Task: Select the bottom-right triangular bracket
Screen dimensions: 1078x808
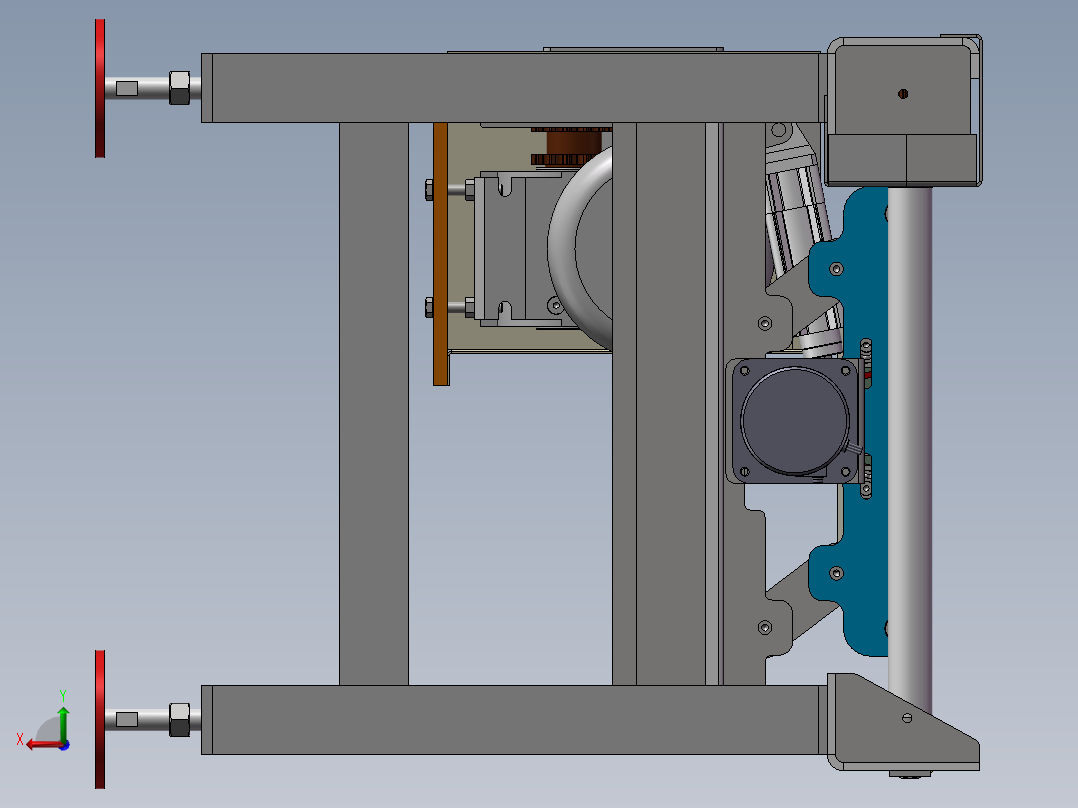Action: pyautogui.click(x=903, y=722)
